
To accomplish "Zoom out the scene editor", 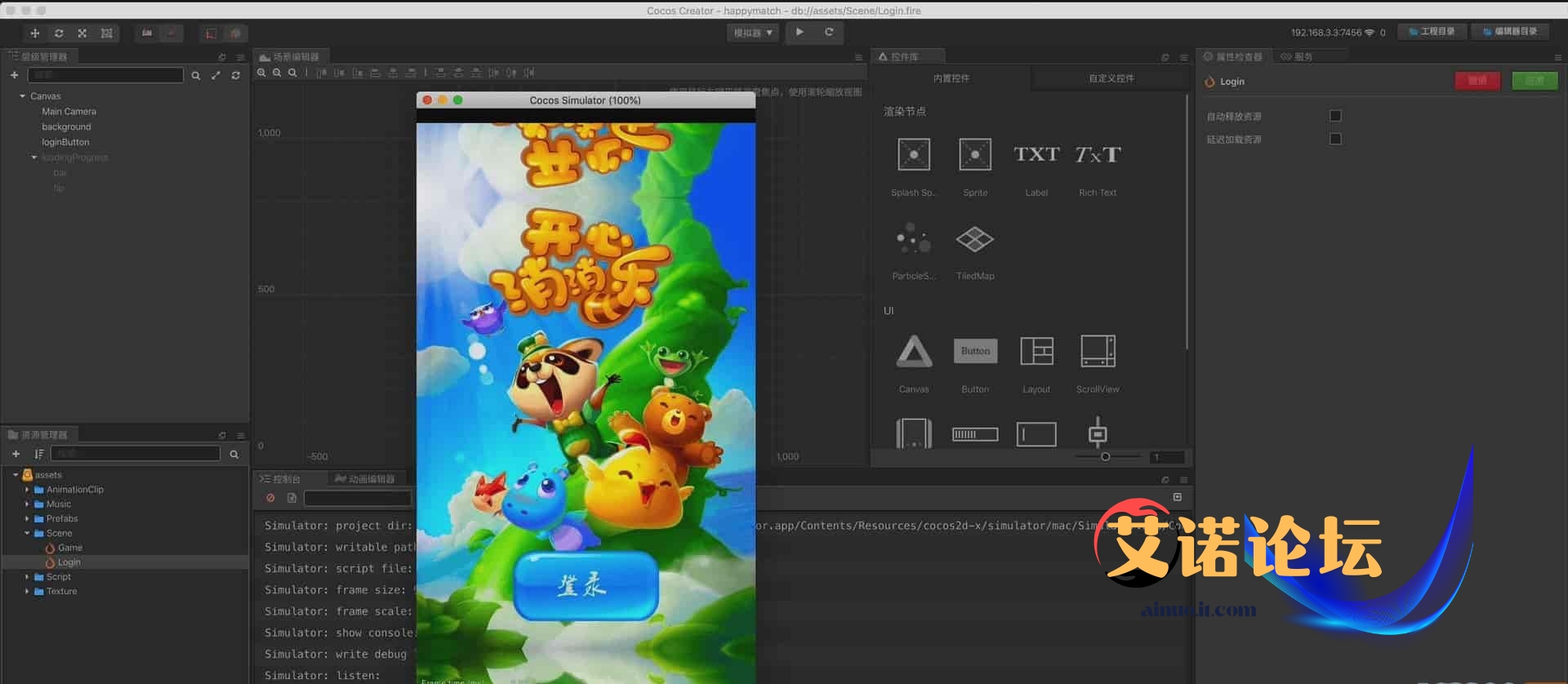I will 277,73.
